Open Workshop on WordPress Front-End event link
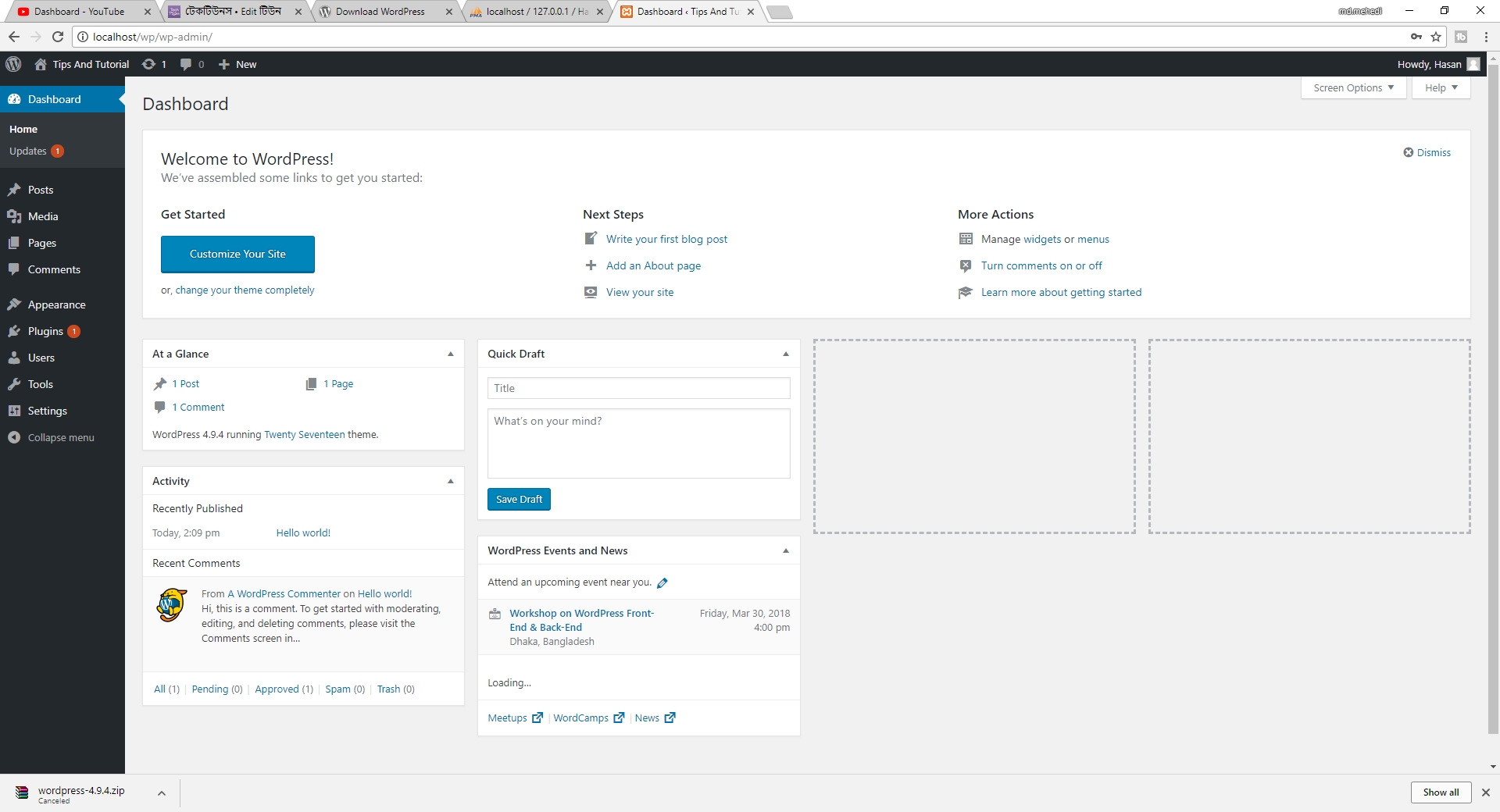The image size is (1500, 812). click(582, 620)
